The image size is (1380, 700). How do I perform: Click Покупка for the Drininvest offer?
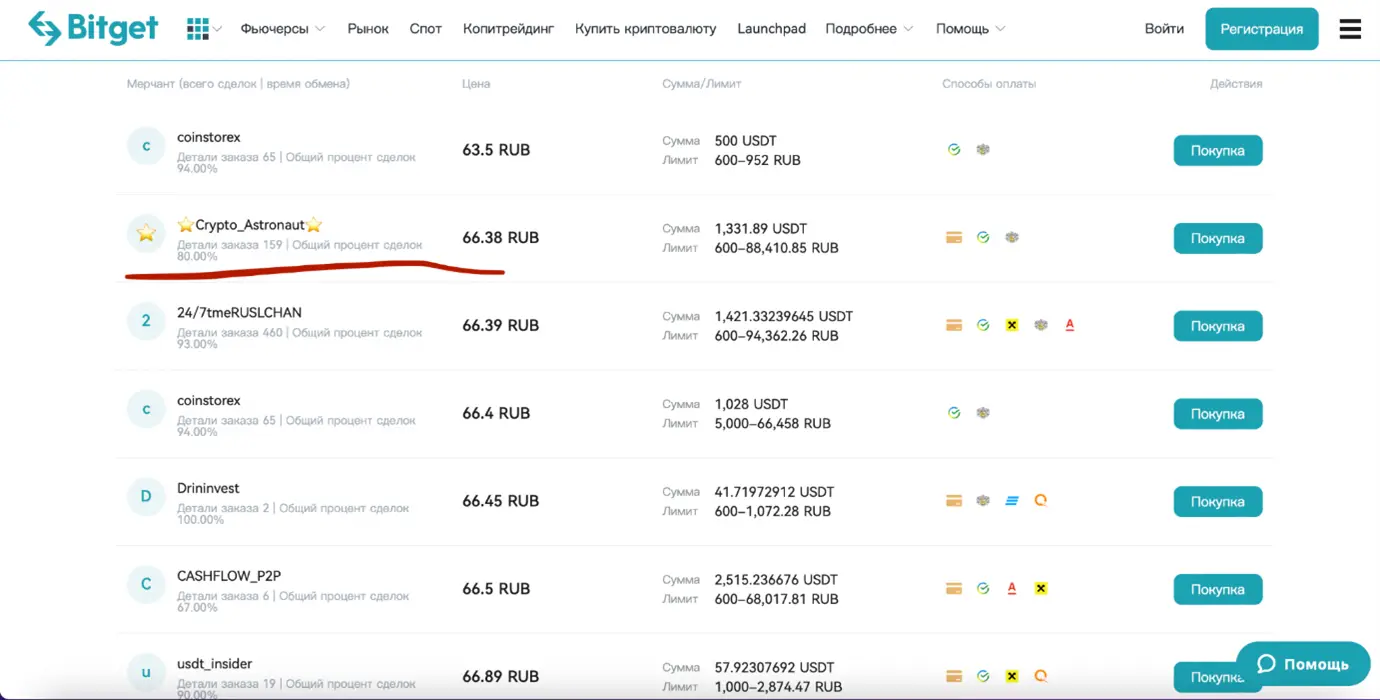(x=1218, y=502)
